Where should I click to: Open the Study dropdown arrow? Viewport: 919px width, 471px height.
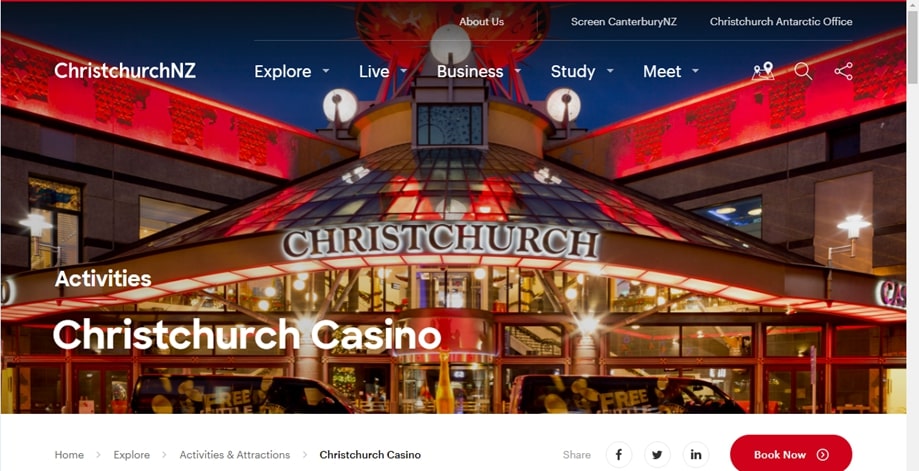pyautogui.click(x=610, y=71)
